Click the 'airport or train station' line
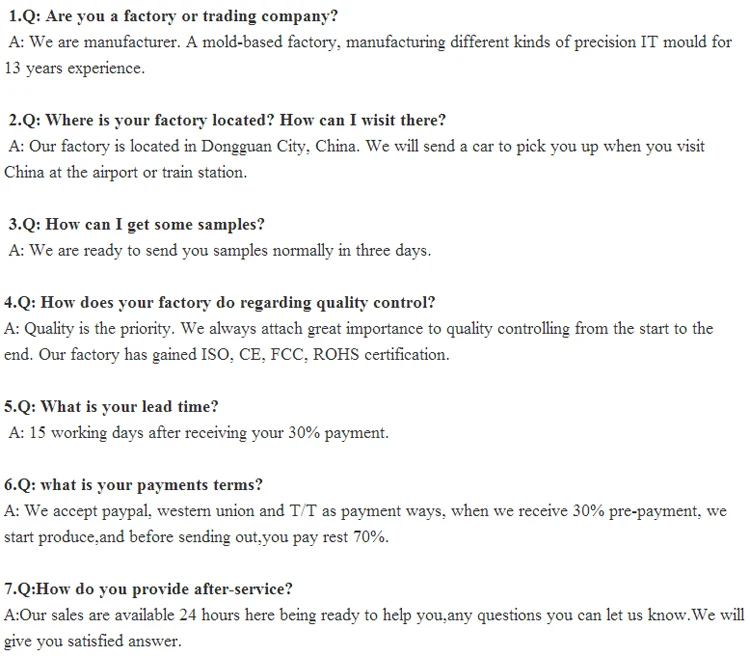Viewport: 750px width, 656px height. [125, 172]
